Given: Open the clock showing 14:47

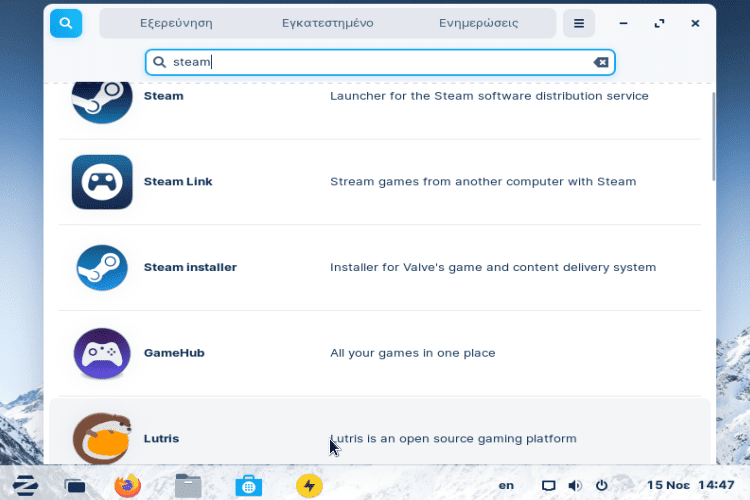Looking at the screenshot, I should pyautogui.click(x=690, y=485).
